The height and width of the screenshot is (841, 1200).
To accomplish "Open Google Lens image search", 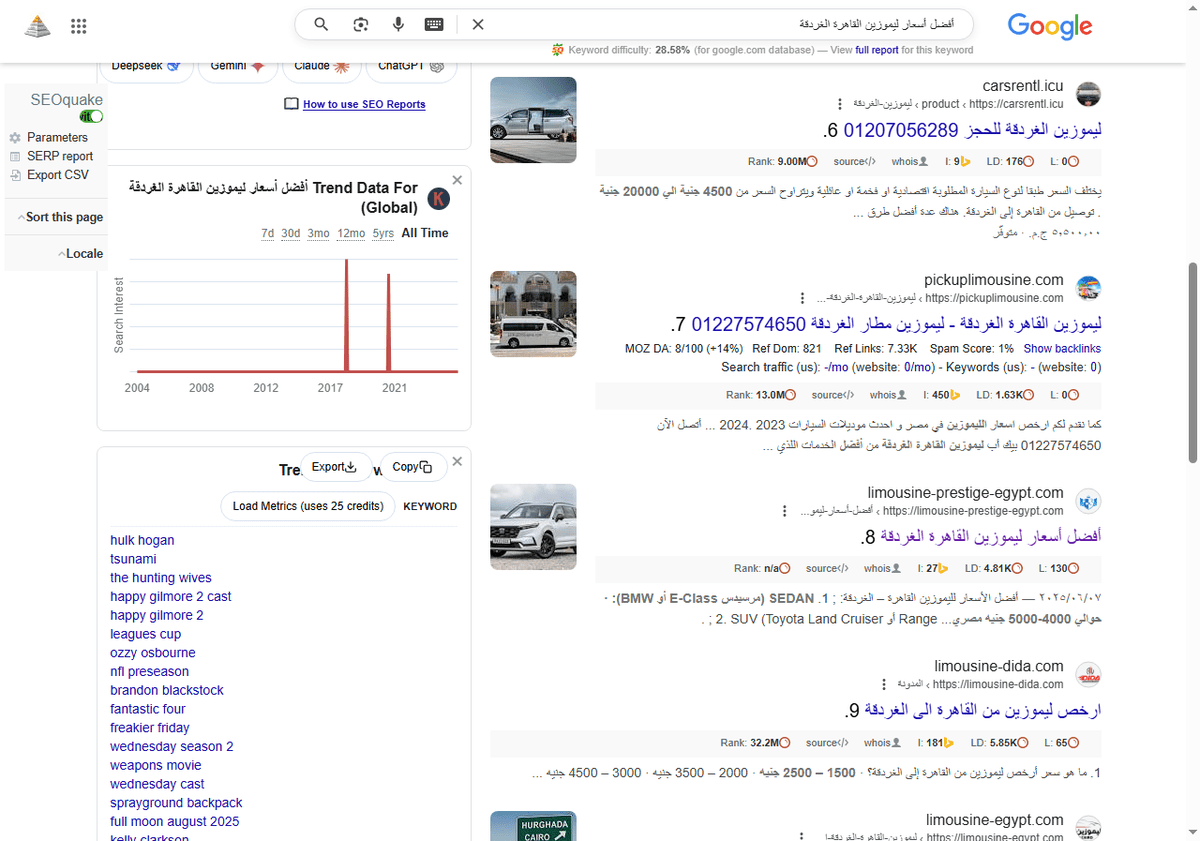I will pyautogui.click(x=359, y=24).
